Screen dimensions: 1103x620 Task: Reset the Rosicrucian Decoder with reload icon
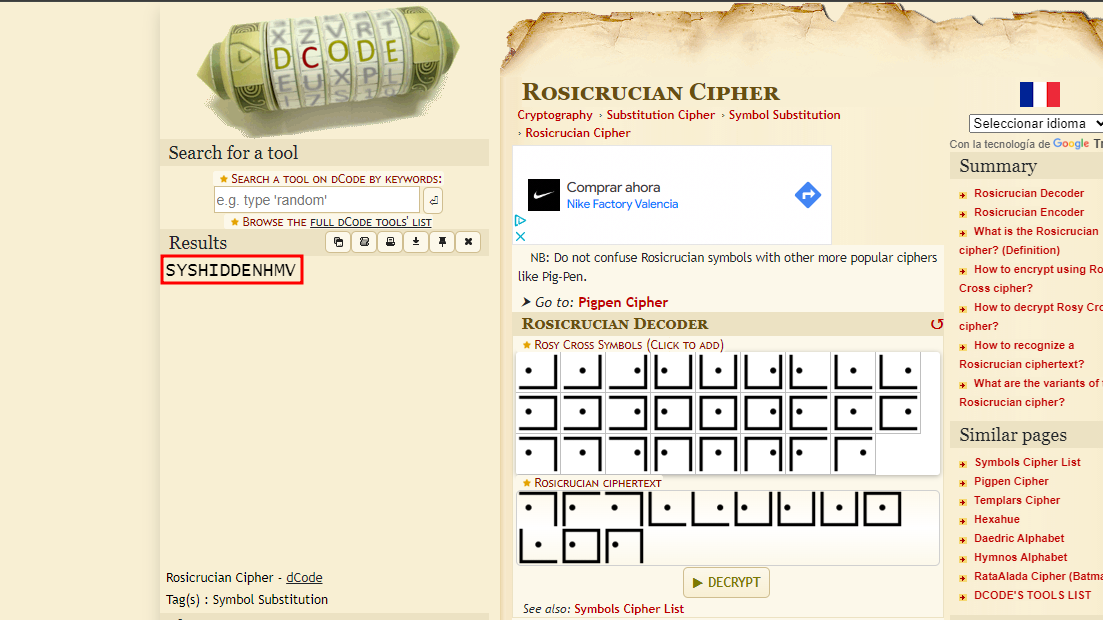[x=936, y=324]
